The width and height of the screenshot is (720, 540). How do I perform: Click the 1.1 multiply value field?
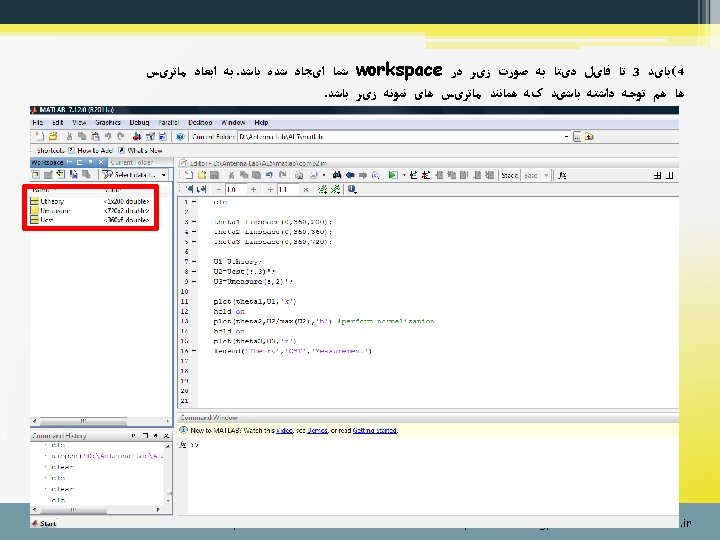coord(287,189)
